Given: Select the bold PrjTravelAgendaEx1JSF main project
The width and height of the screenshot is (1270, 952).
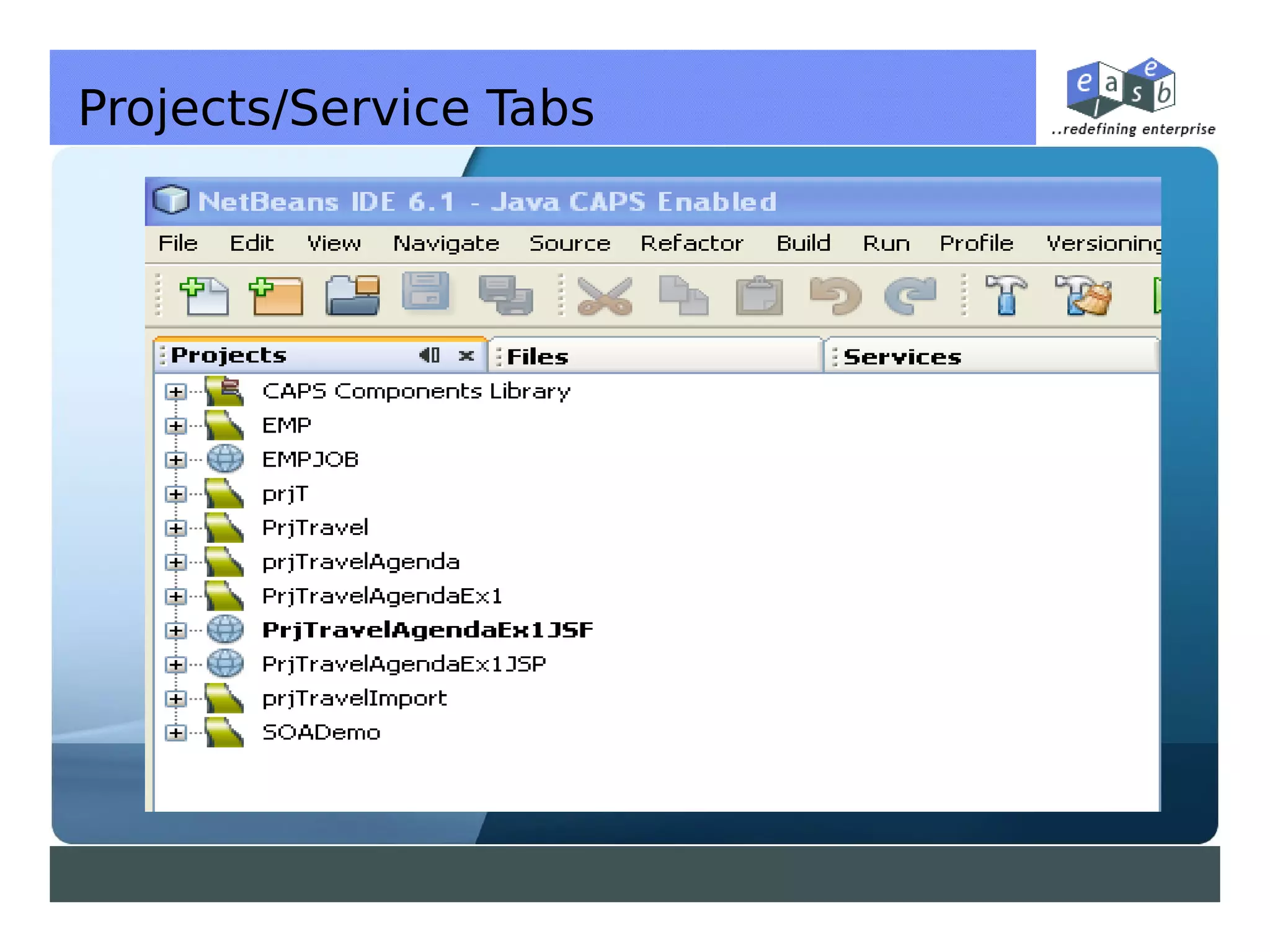Looking at the screenshot, I should click(428, 630).
